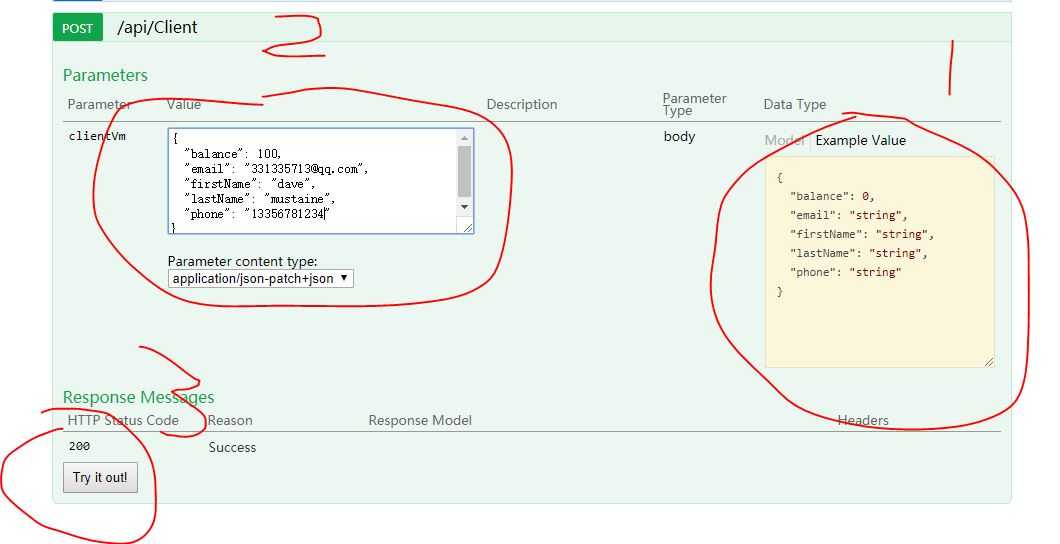Switch to the Example Value tab
Viewport: 1060px width, 544px height.
click(861, 140)
